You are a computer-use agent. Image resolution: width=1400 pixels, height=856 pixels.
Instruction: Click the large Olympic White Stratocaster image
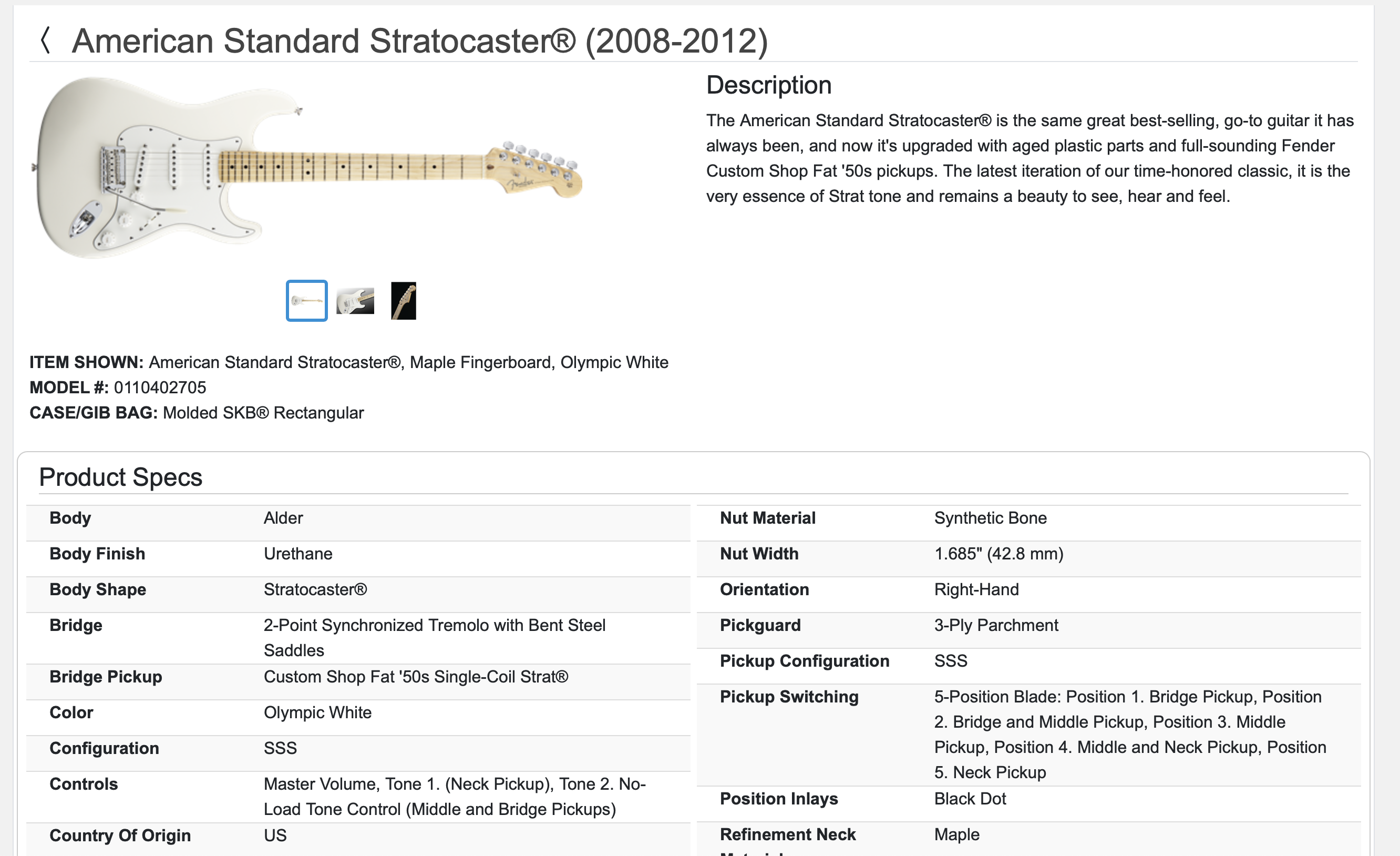click(x=307, y=168)
